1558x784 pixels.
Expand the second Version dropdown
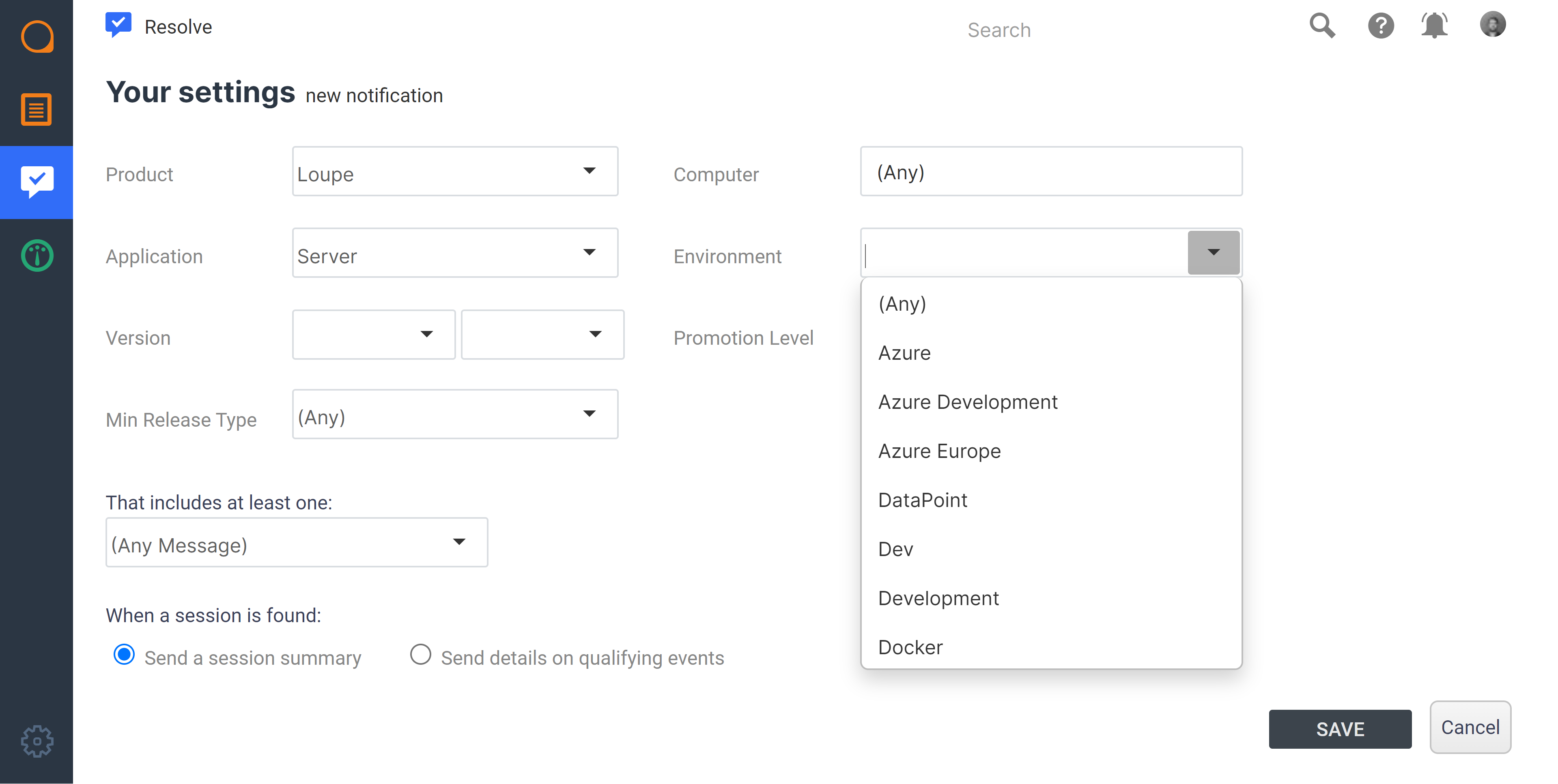point(542,334)
